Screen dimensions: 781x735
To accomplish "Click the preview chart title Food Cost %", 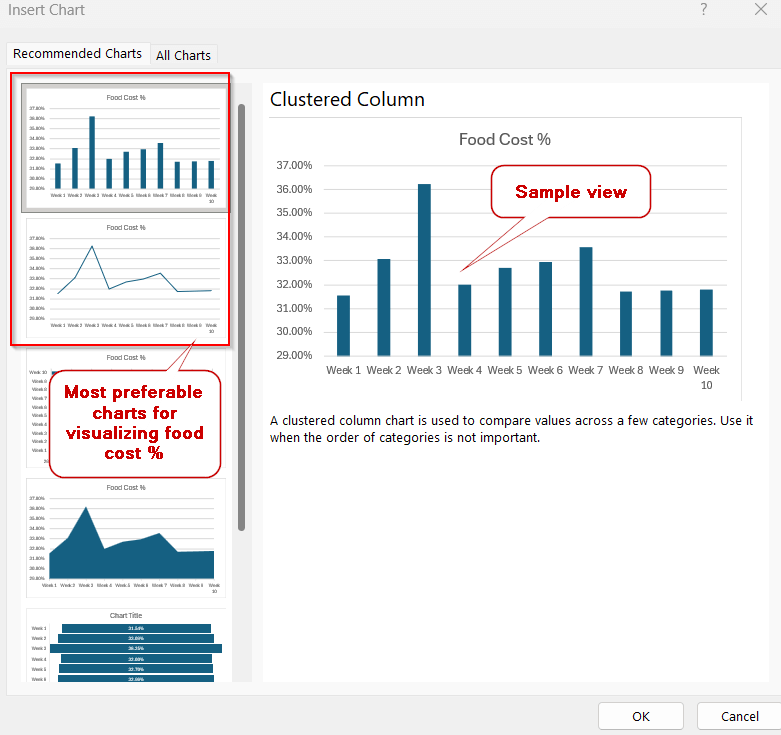I will pyautogui.click(x=504, y=140).
